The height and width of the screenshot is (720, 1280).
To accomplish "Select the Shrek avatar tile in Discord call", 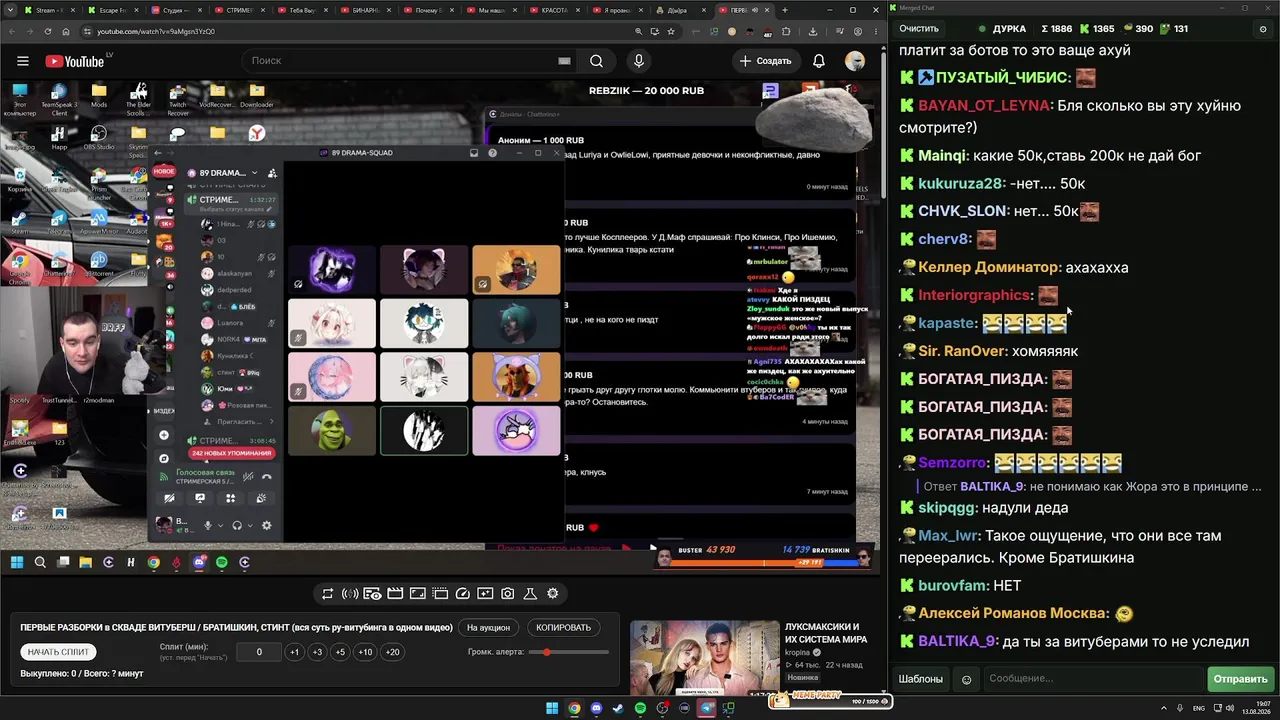I will click(x=332, y=430).
